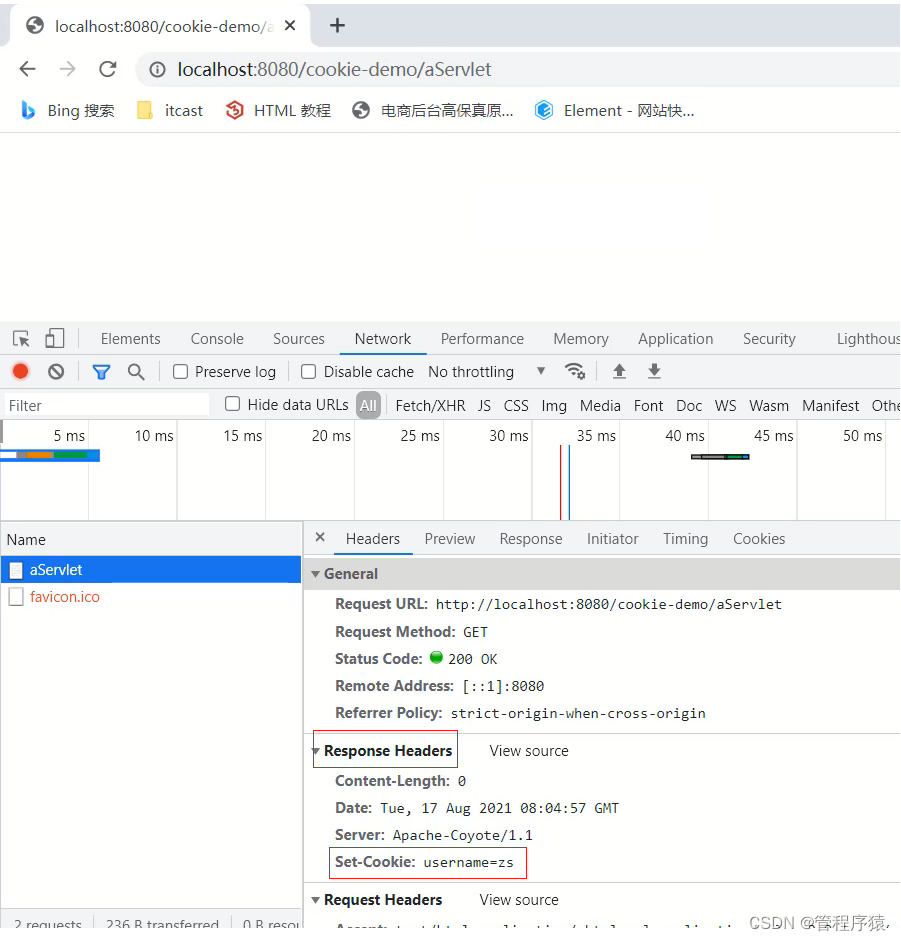Open the HTML 教程 bookmark

pyautogui.click(x=278, y=110)
